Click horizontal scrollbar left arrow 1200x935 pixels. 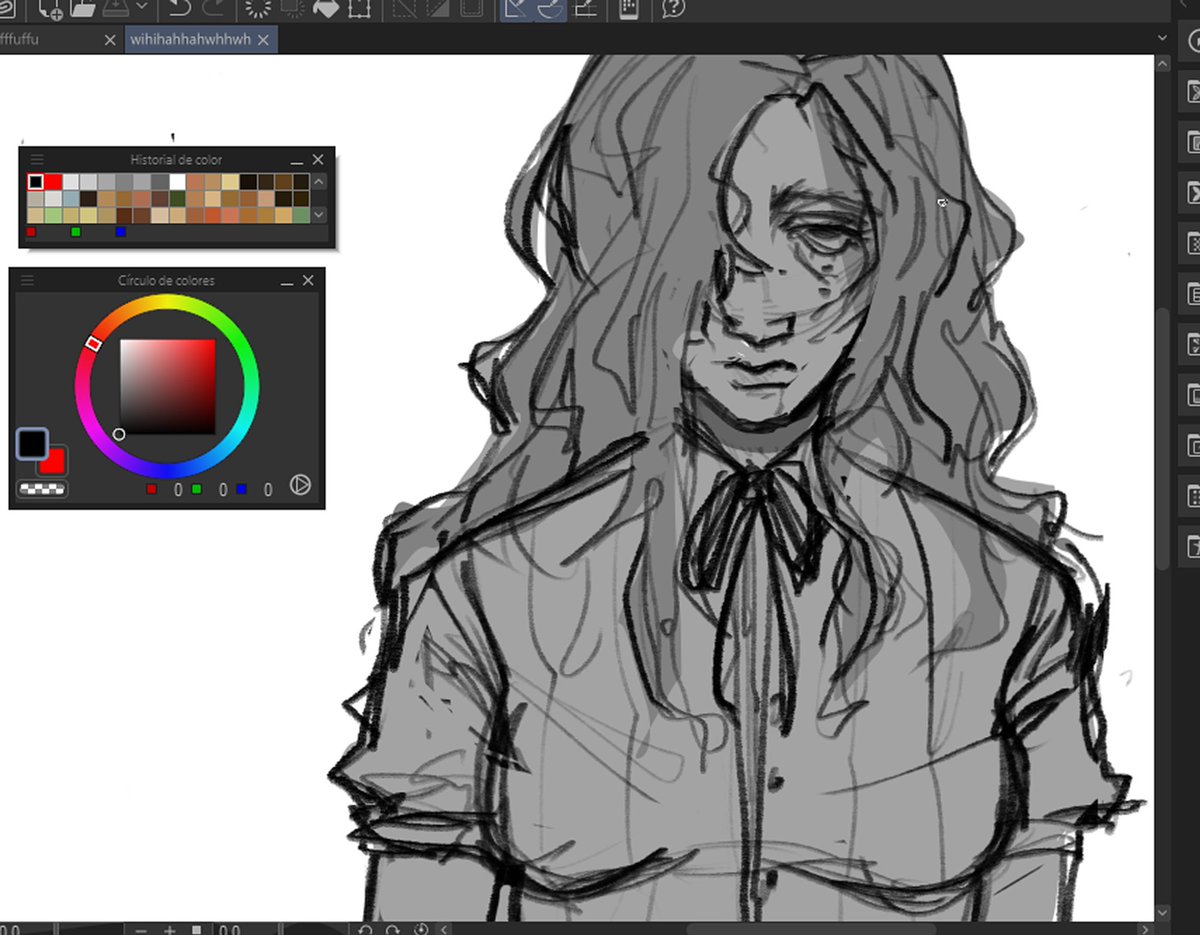(x=446, y=929)
